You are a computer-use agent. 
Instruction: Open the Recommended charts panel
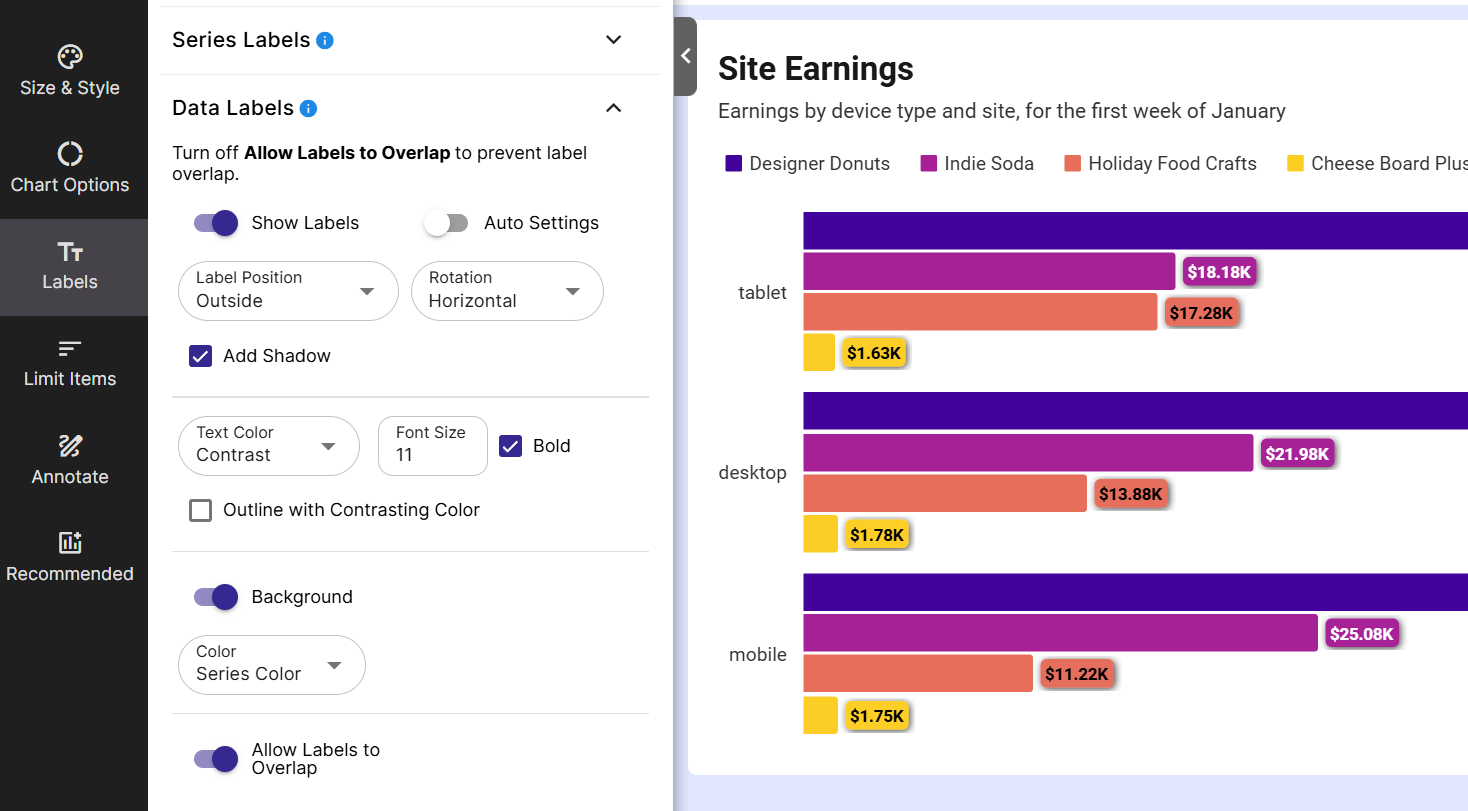(x=69, y=556)
